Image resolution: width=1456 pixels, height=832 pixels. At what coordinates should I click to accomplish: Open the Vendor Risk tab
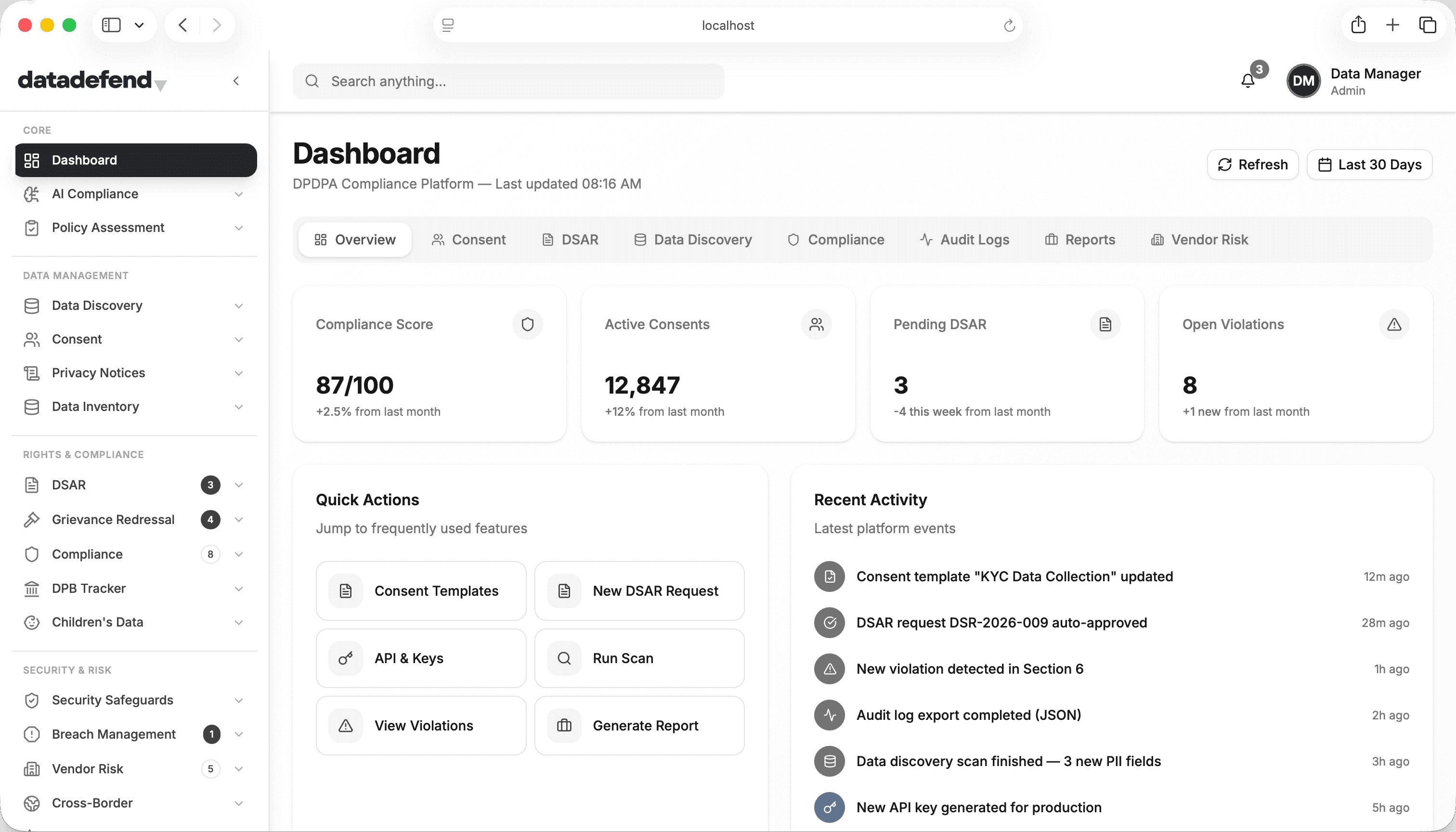tap(1199, 240)
